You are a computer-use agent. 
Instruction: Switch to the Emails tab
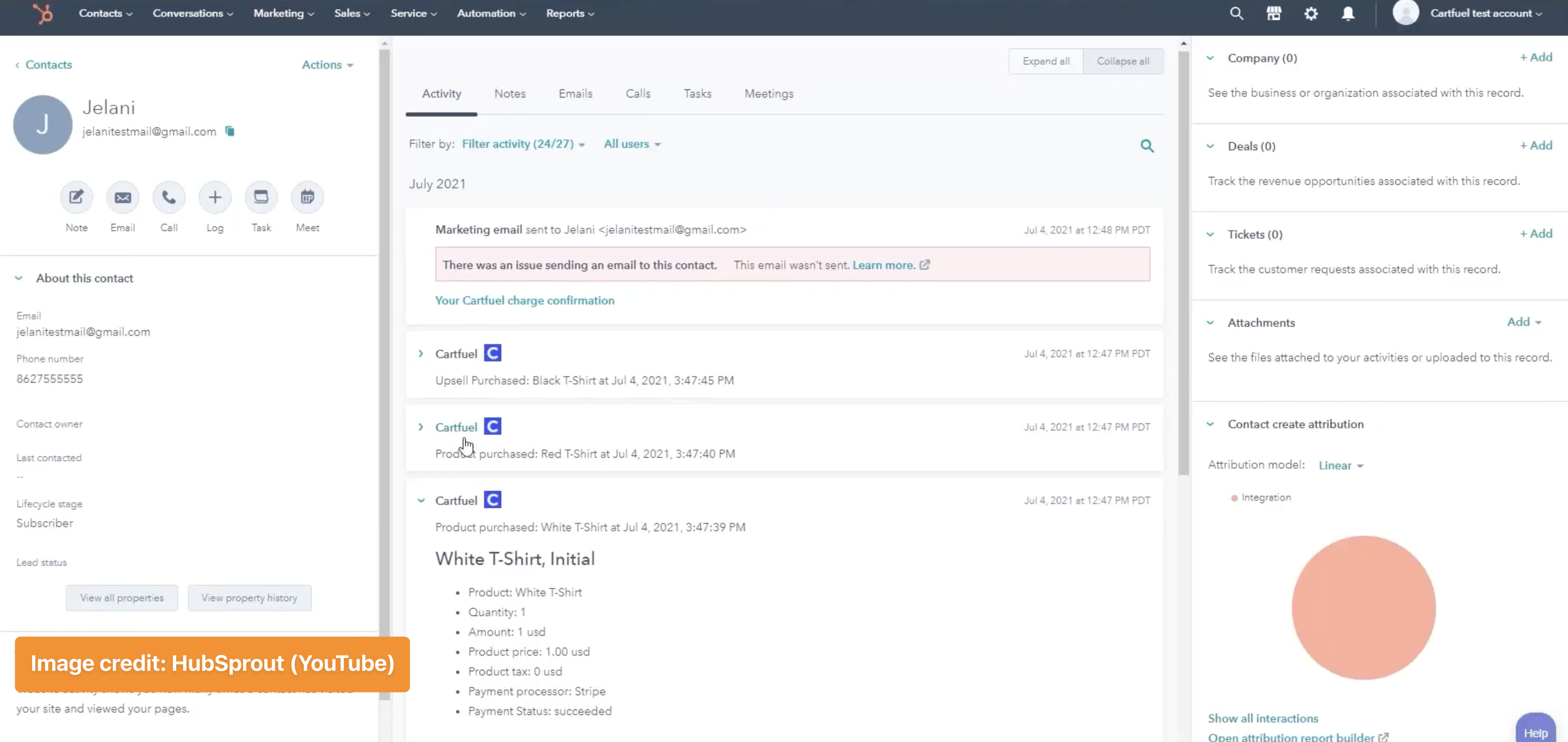coord(575,94)
